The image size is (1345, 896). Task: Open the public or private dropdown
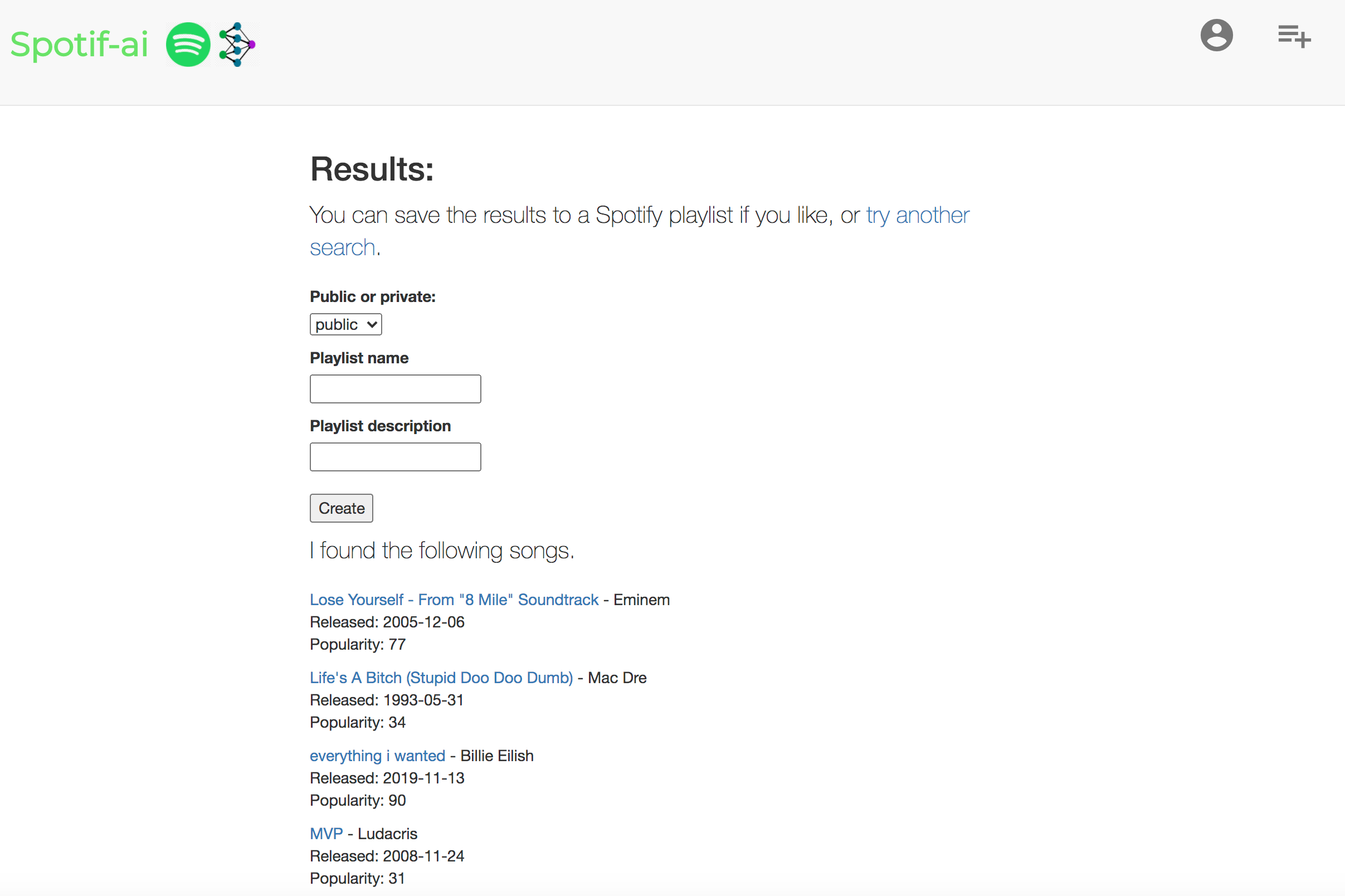345,324
